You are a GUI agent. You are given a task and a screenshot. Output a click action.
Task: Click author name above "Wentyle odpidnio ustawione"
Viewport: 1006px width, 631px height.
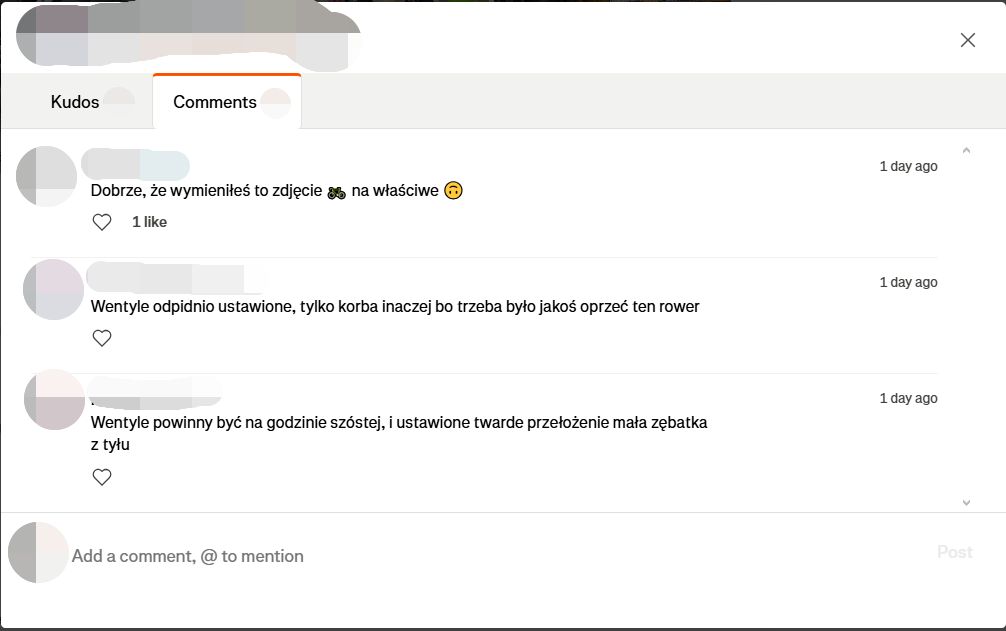(x=165, y=276)
